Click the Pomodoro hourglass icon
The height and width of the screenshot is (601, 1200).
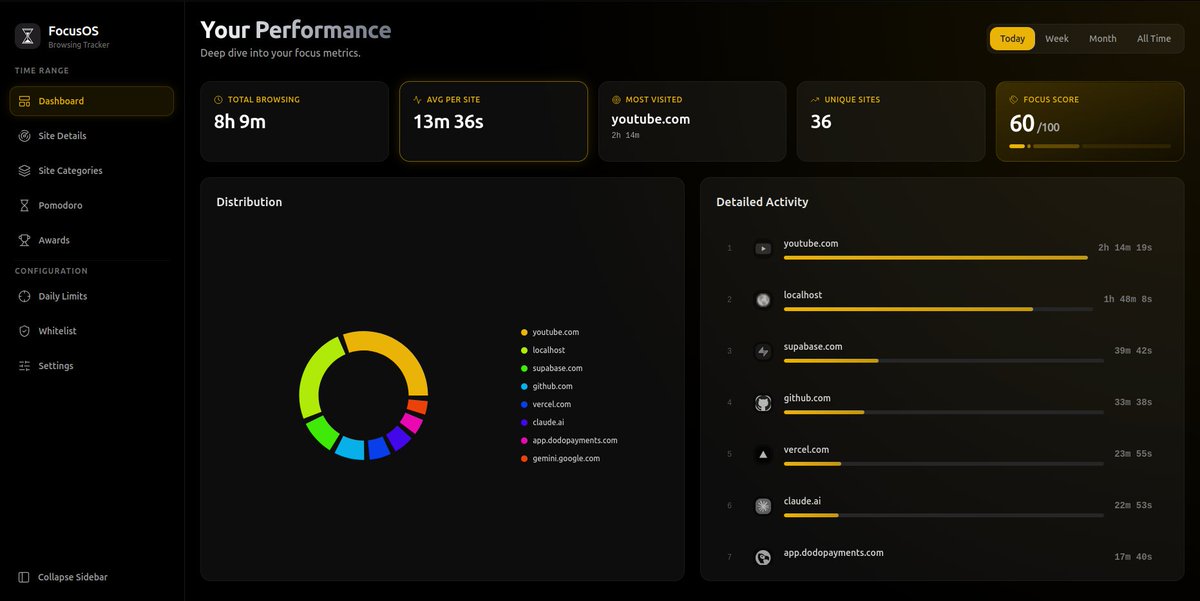(x=24, y=205)
